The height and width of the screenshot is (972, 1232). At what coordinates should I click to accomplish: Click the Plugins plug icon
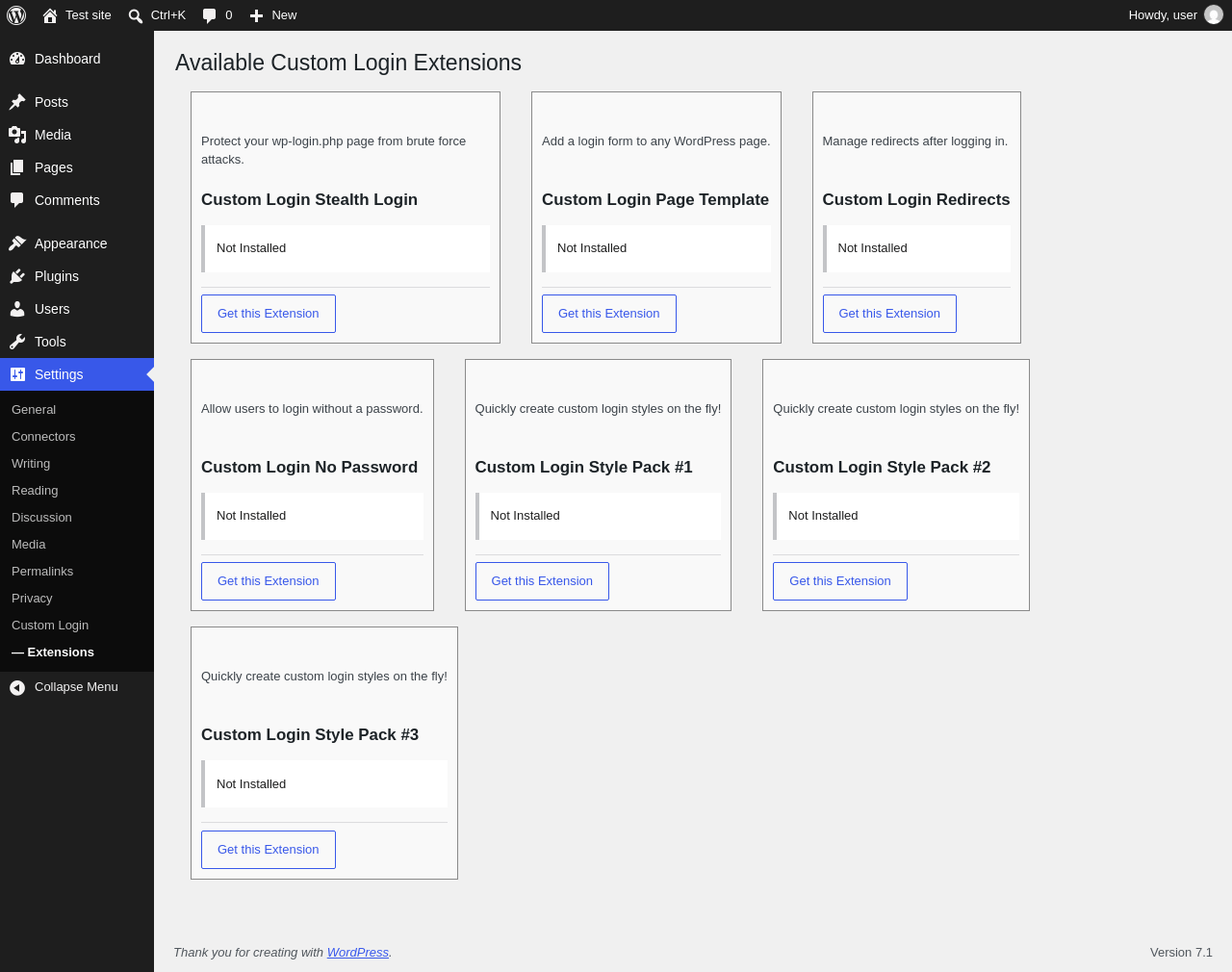click(x=17, y=276)
